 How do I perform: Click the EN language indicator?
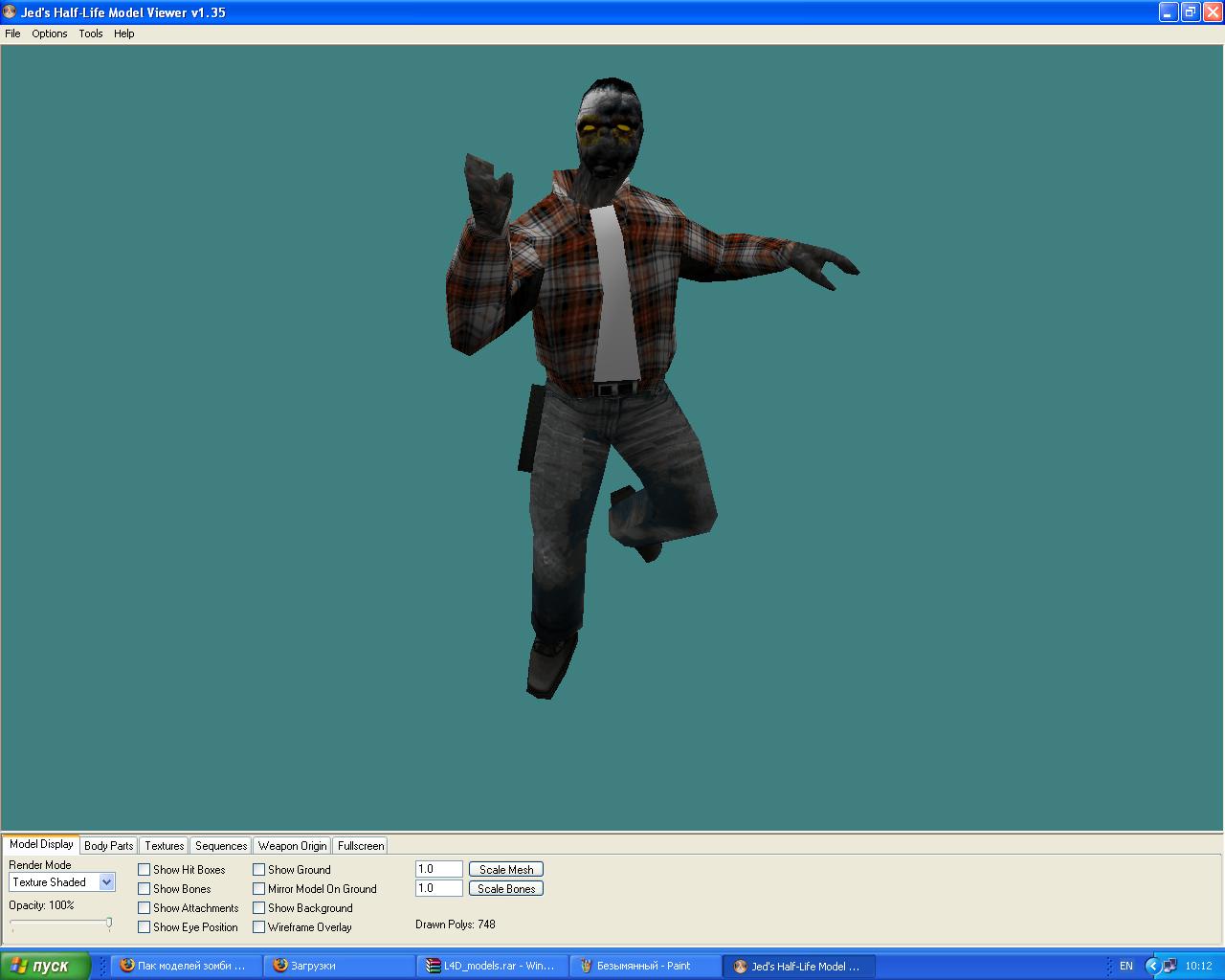click(1126, 967)
